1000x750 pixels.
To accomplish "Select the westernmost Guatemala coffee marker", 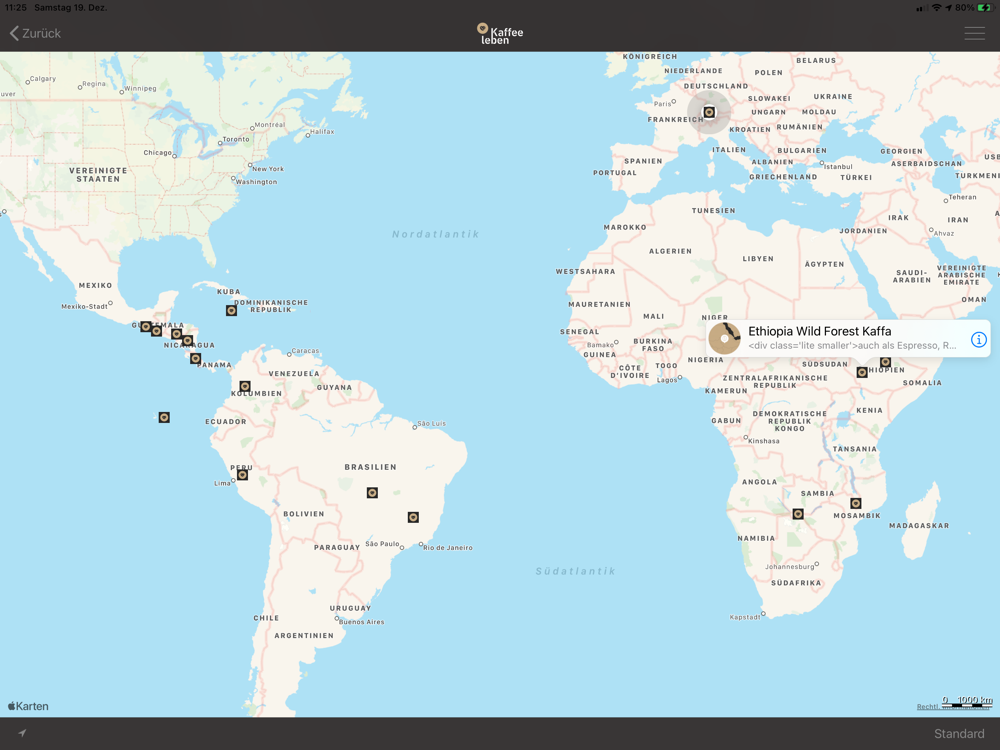I will (146, 327).
